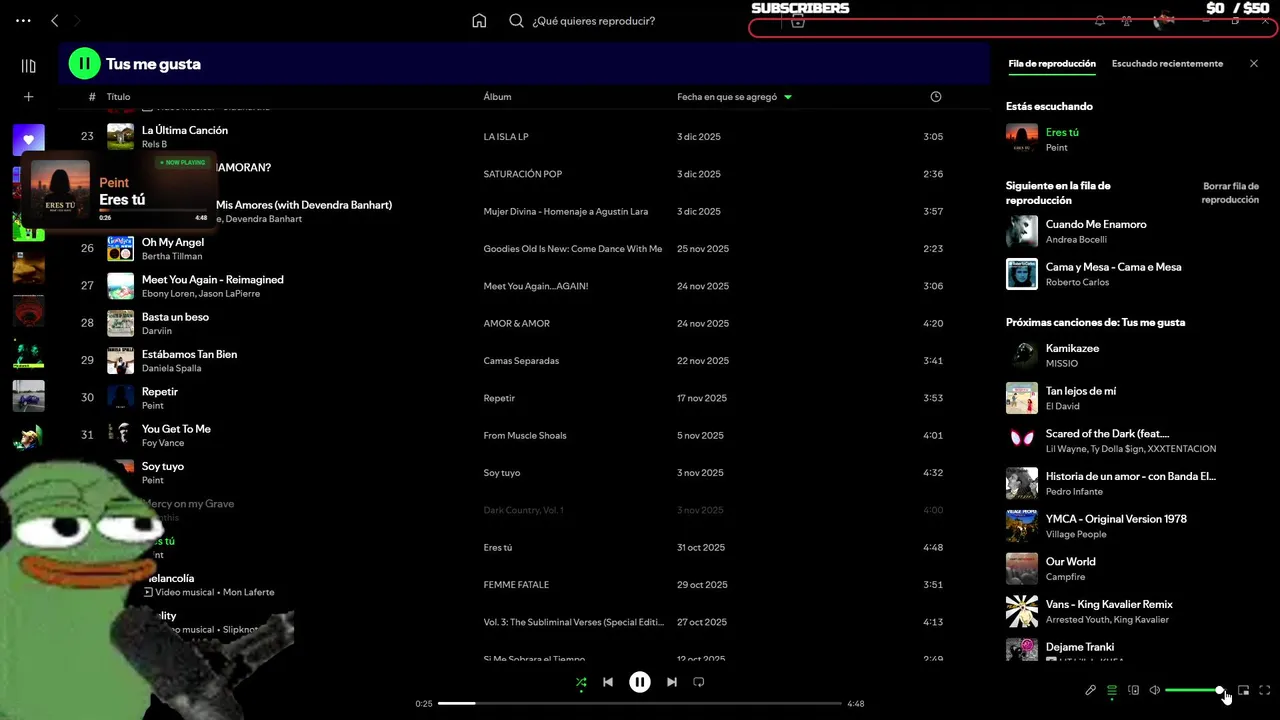Click Kamikazee queue thumbnail
This screenshot has width=1280, height=720.
coord(1022,355)
